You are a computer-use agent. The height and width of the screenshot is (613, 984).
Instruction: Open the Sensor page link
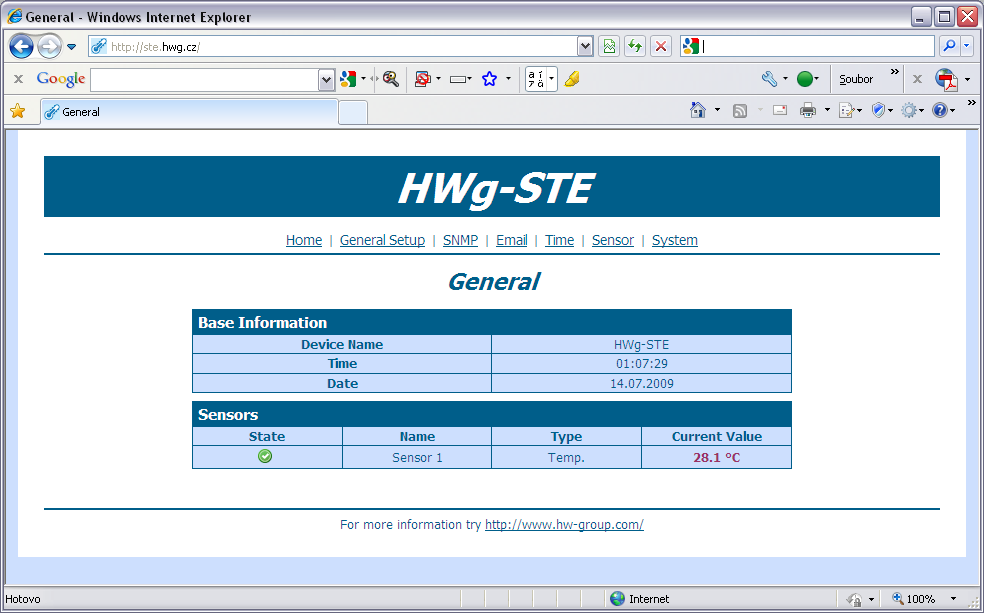612,240
